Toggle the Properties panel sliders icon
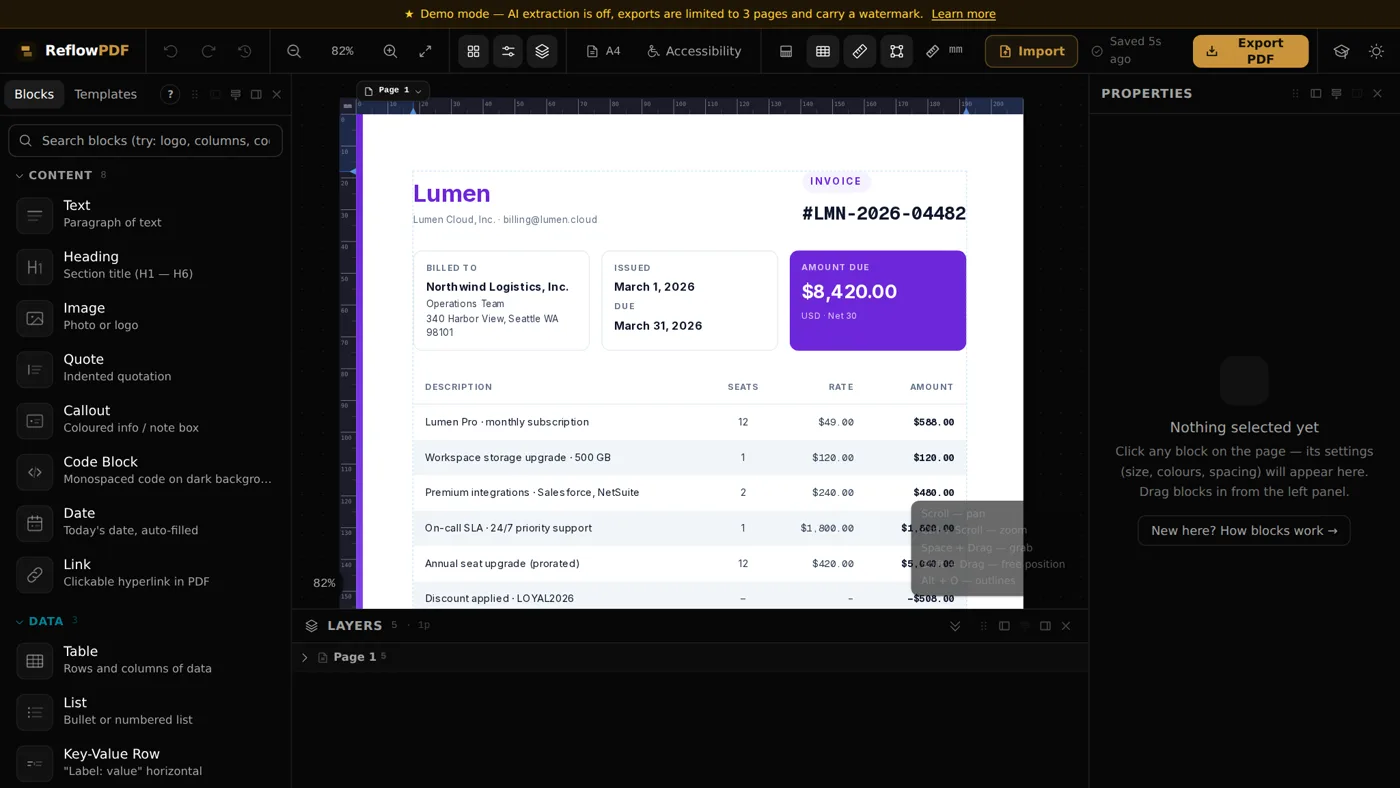Viewport: 1400px width, 788px height. tap(508, 51)
